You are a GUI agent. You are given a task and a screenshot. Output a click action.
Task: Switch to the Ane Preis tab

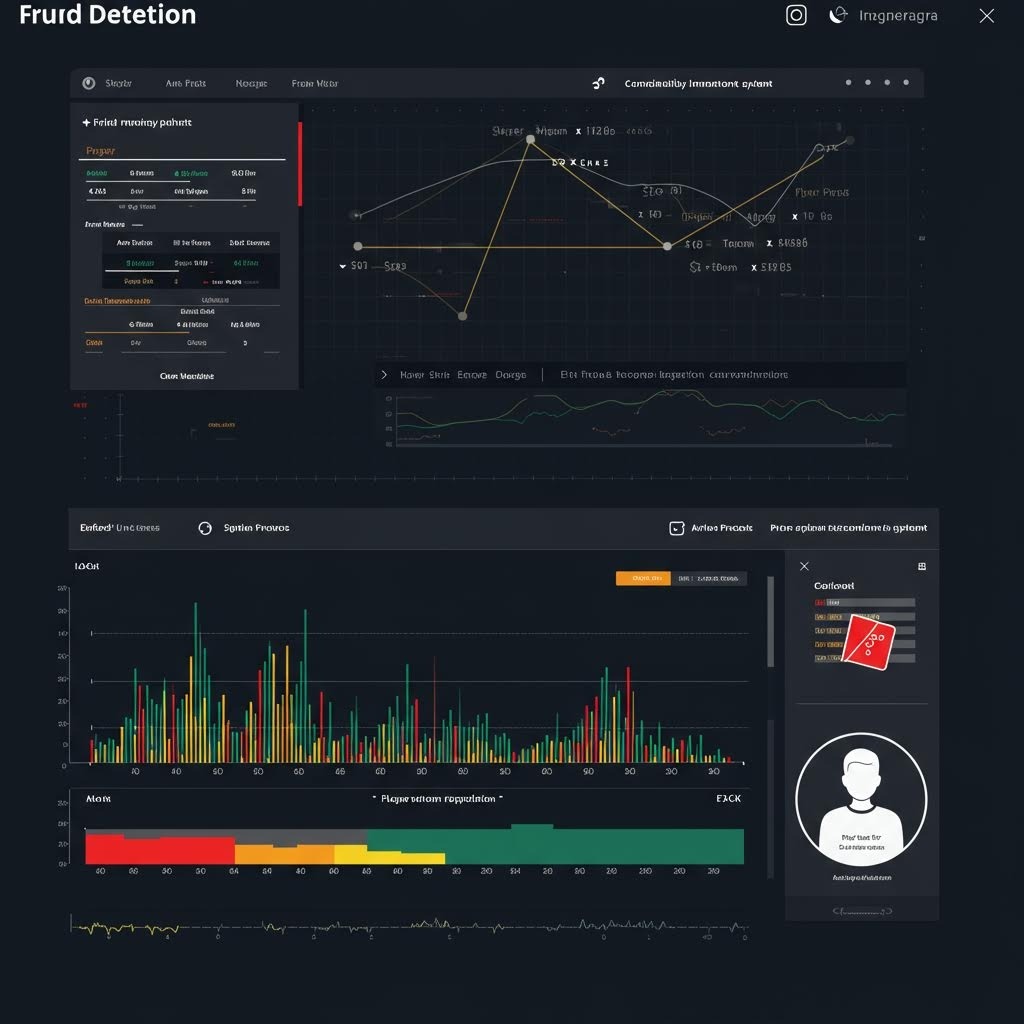pos(185,84)
